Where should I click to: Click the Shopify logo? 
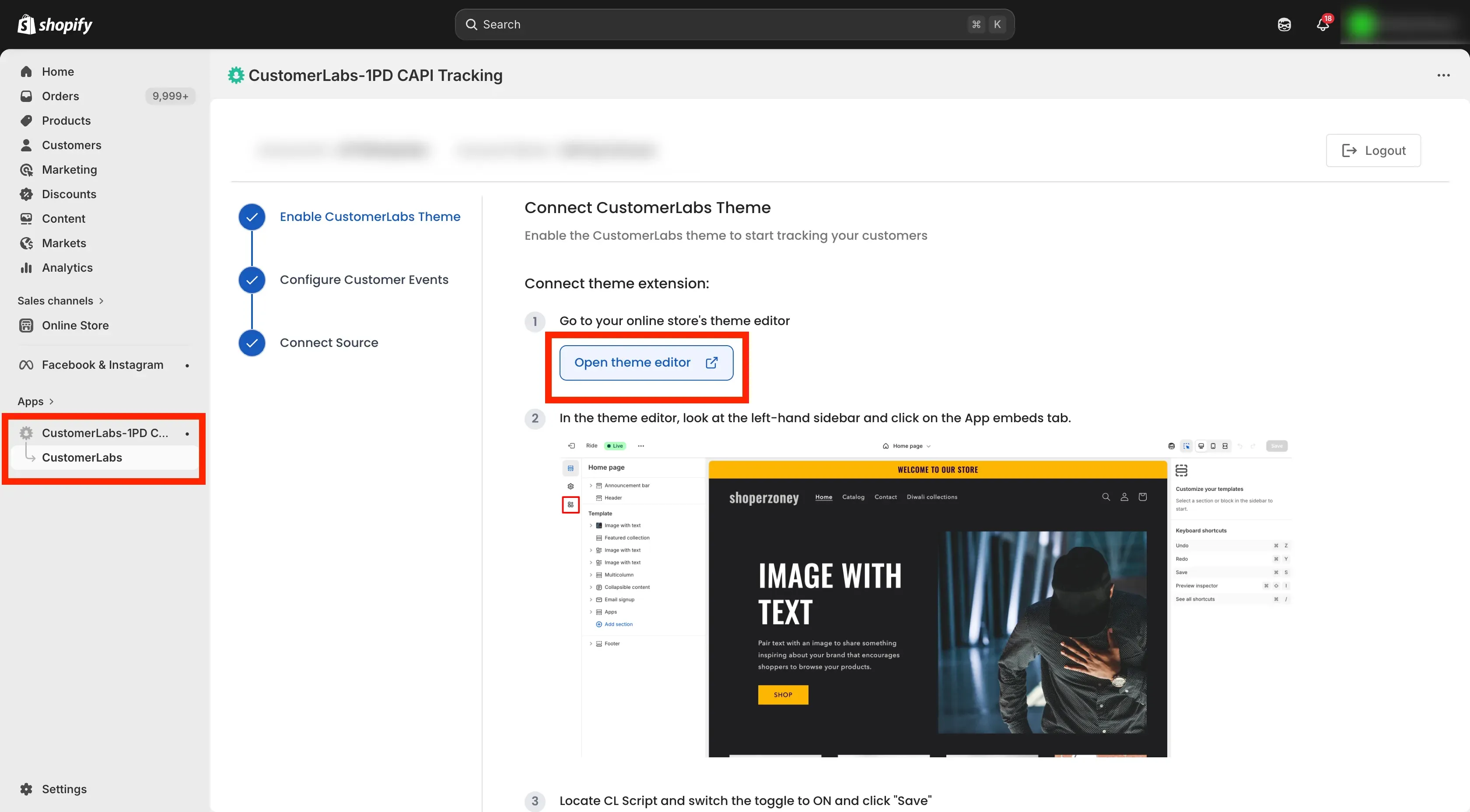[x=55, y=24]
